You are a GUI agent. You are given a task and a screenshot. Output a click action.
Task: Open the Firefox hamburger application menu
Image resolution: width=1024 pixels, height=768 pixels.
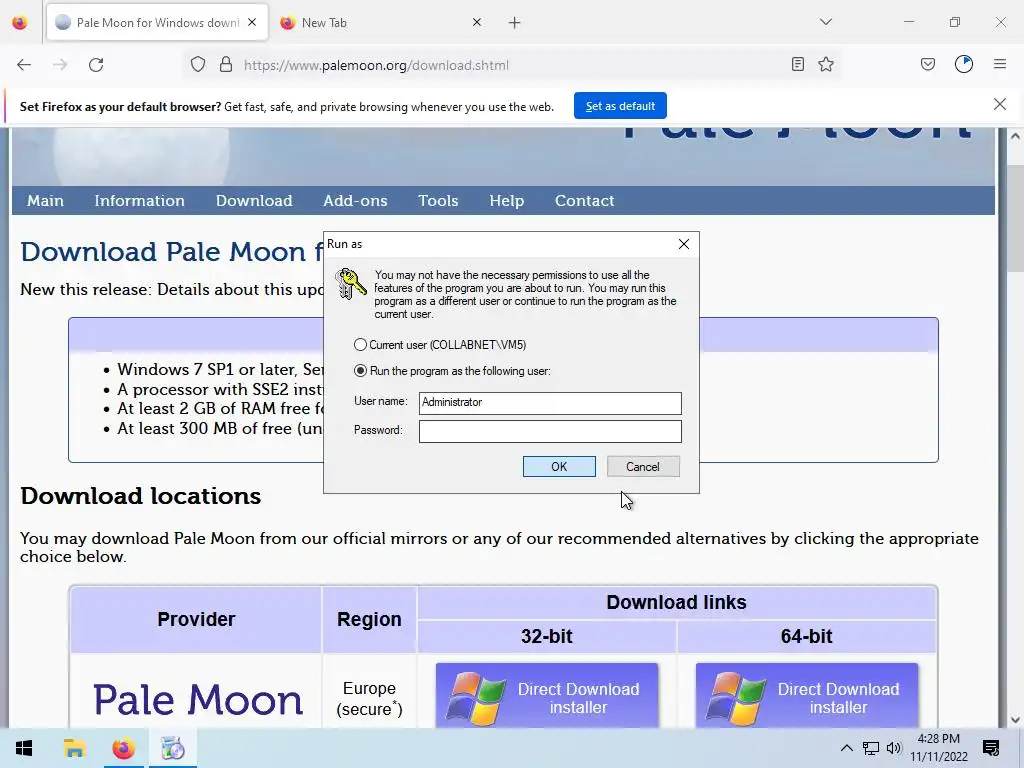coord(1000,64)
